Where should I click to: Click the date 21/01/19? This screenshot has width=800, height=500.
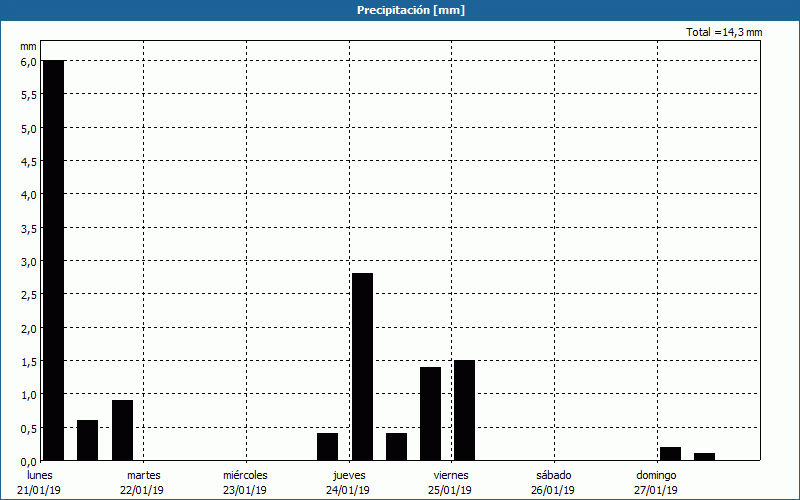point(39,490)
